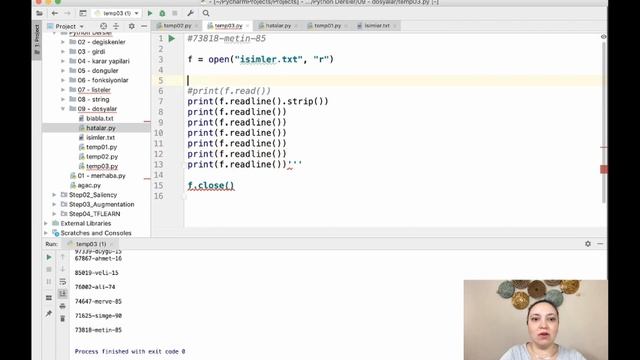The image size is (640, 360).
Task: Open temp01.py editor tab
Action: click(327, 25)
